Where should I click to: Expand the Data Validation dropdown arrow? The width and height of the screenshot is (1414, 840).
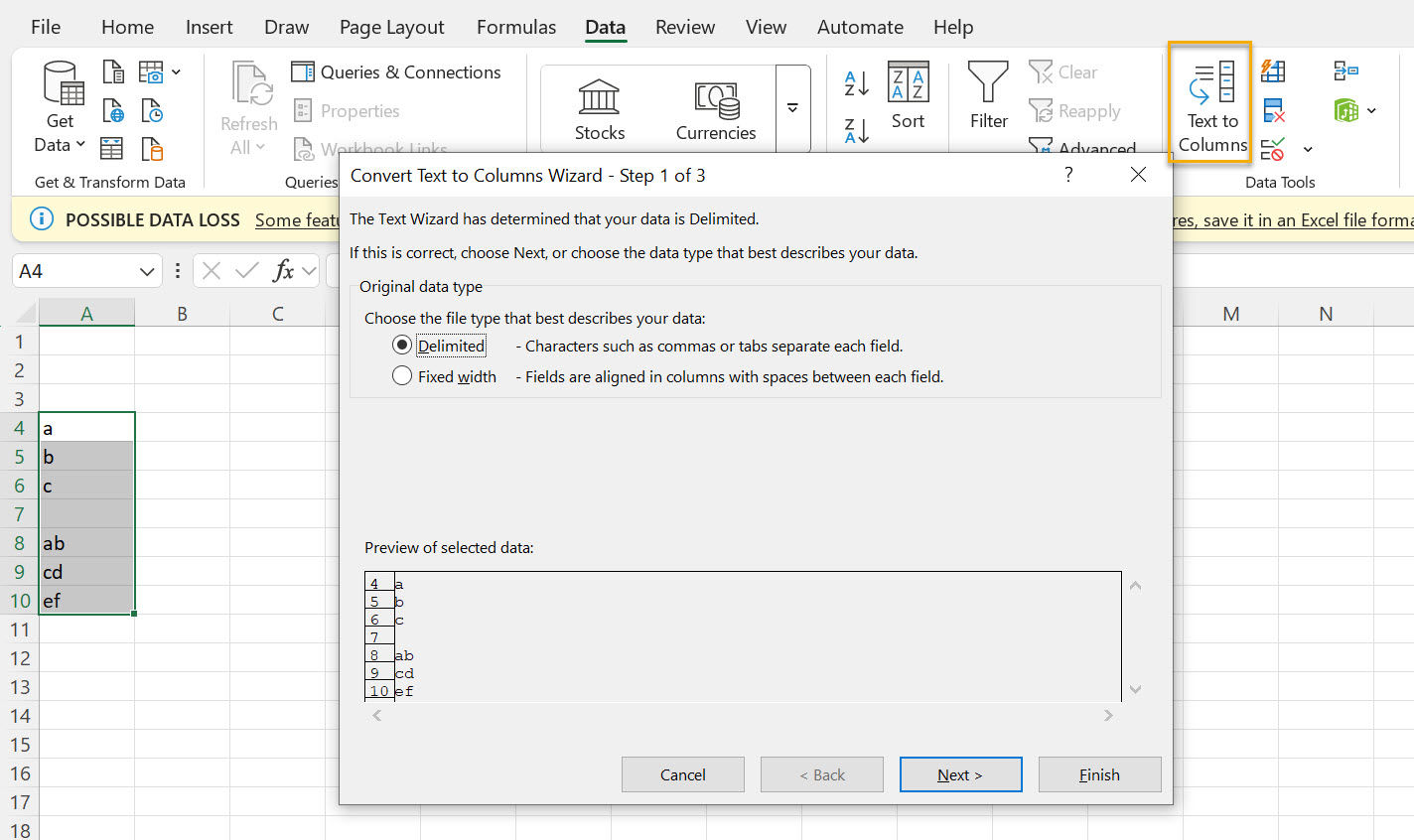[x=1308, y=149]
